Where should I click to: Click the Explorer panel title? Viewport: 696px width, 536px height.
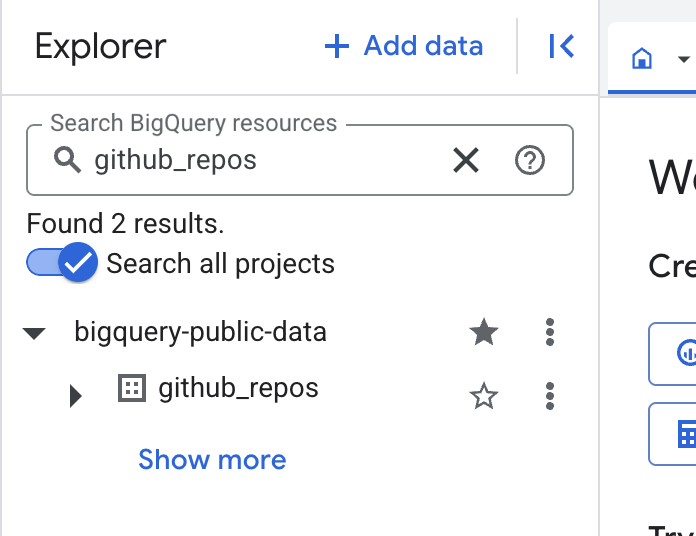point(100,46)
